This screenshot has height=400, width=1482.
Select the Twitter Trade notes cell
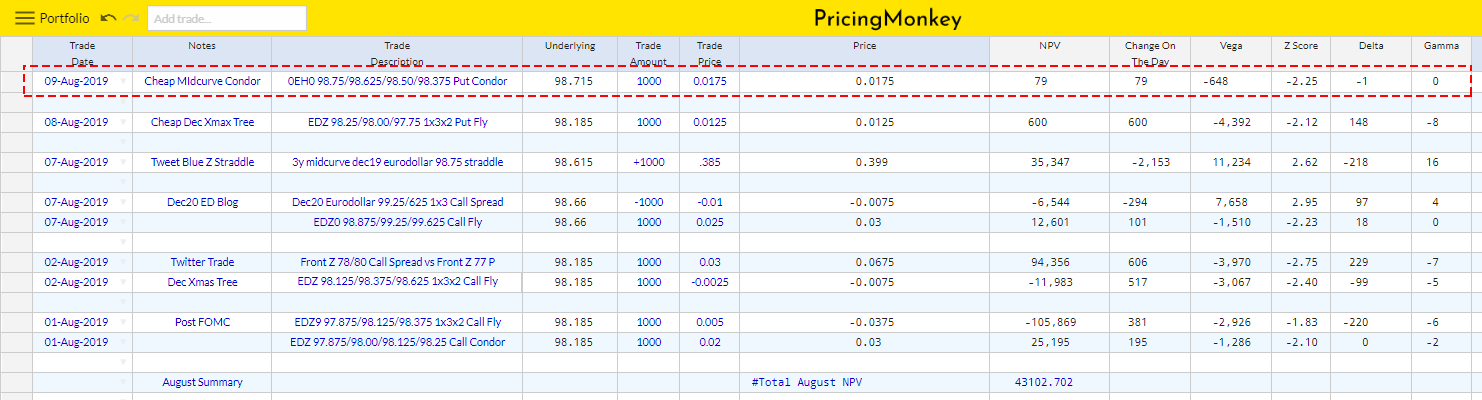pos(202,262)
